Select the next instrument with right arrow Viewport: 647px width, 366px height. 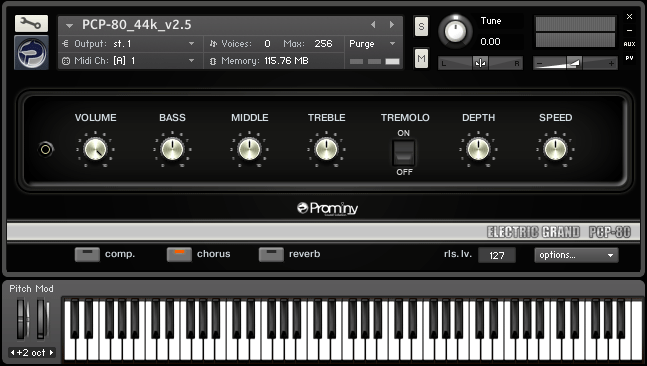(392, 25)
